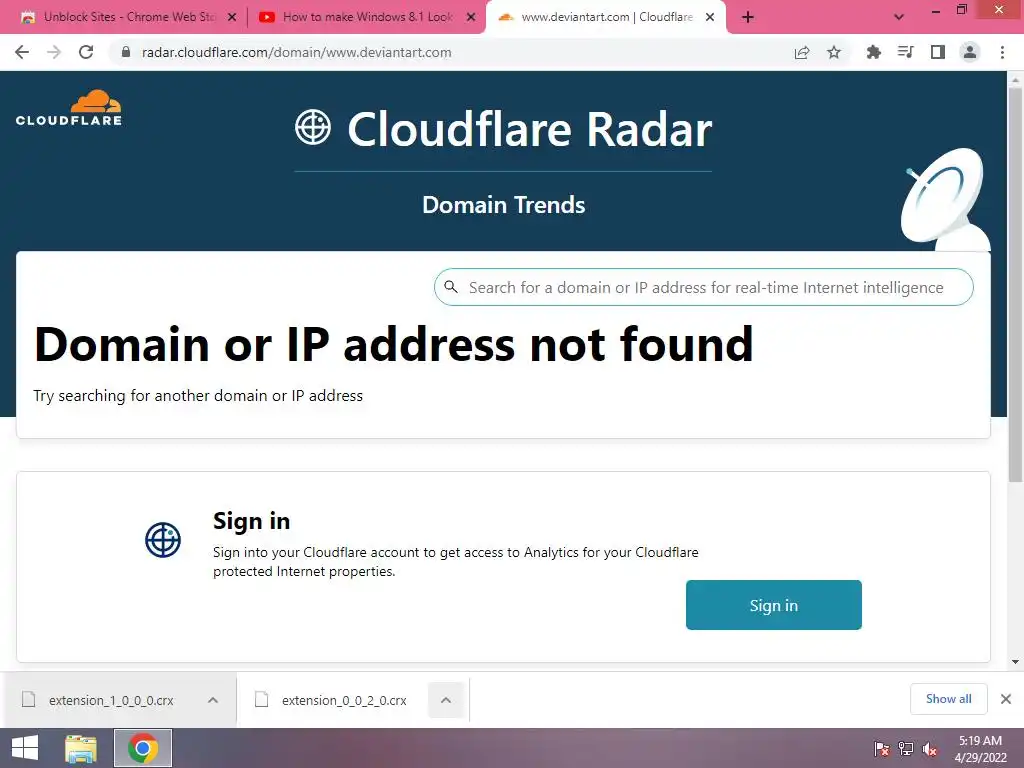This screenshot has height=768, width=1024.
Task: Click the Sign in button
Action: coord(774,605)
